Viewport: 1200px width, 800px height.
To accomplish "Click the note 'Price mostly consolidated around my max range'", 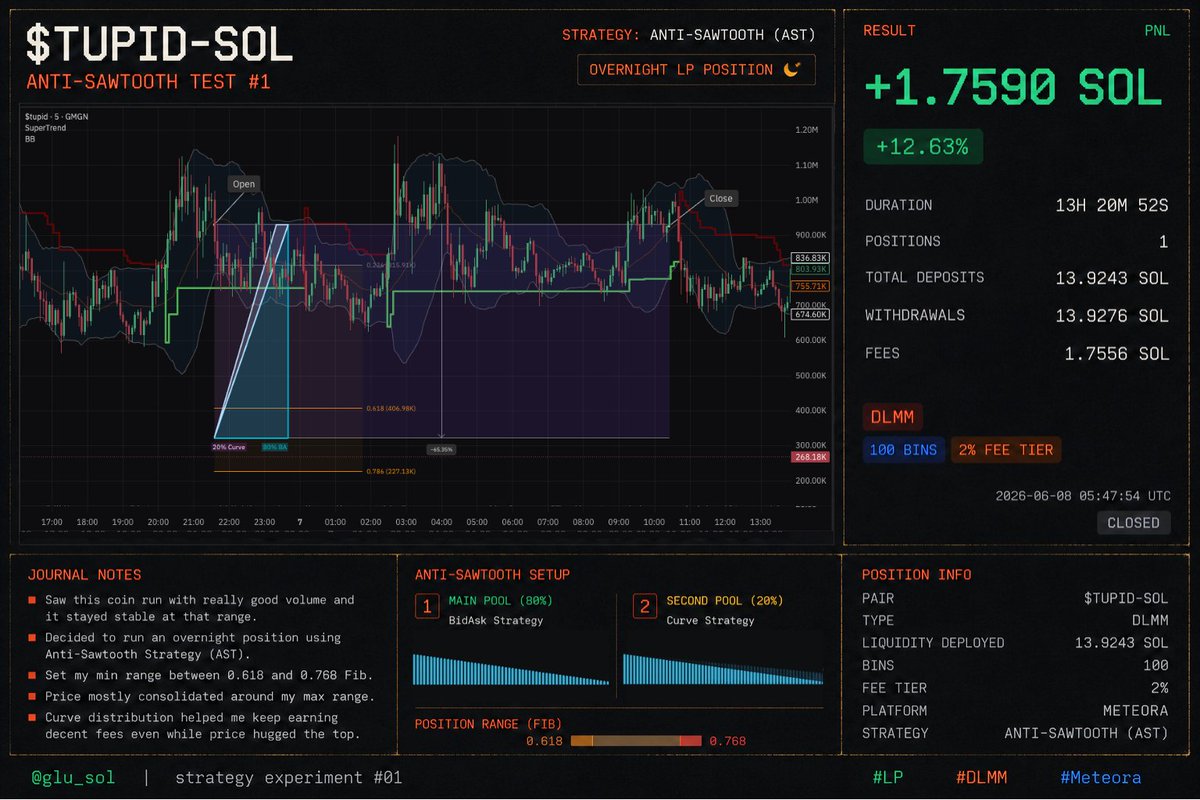I will click(209, 696).
